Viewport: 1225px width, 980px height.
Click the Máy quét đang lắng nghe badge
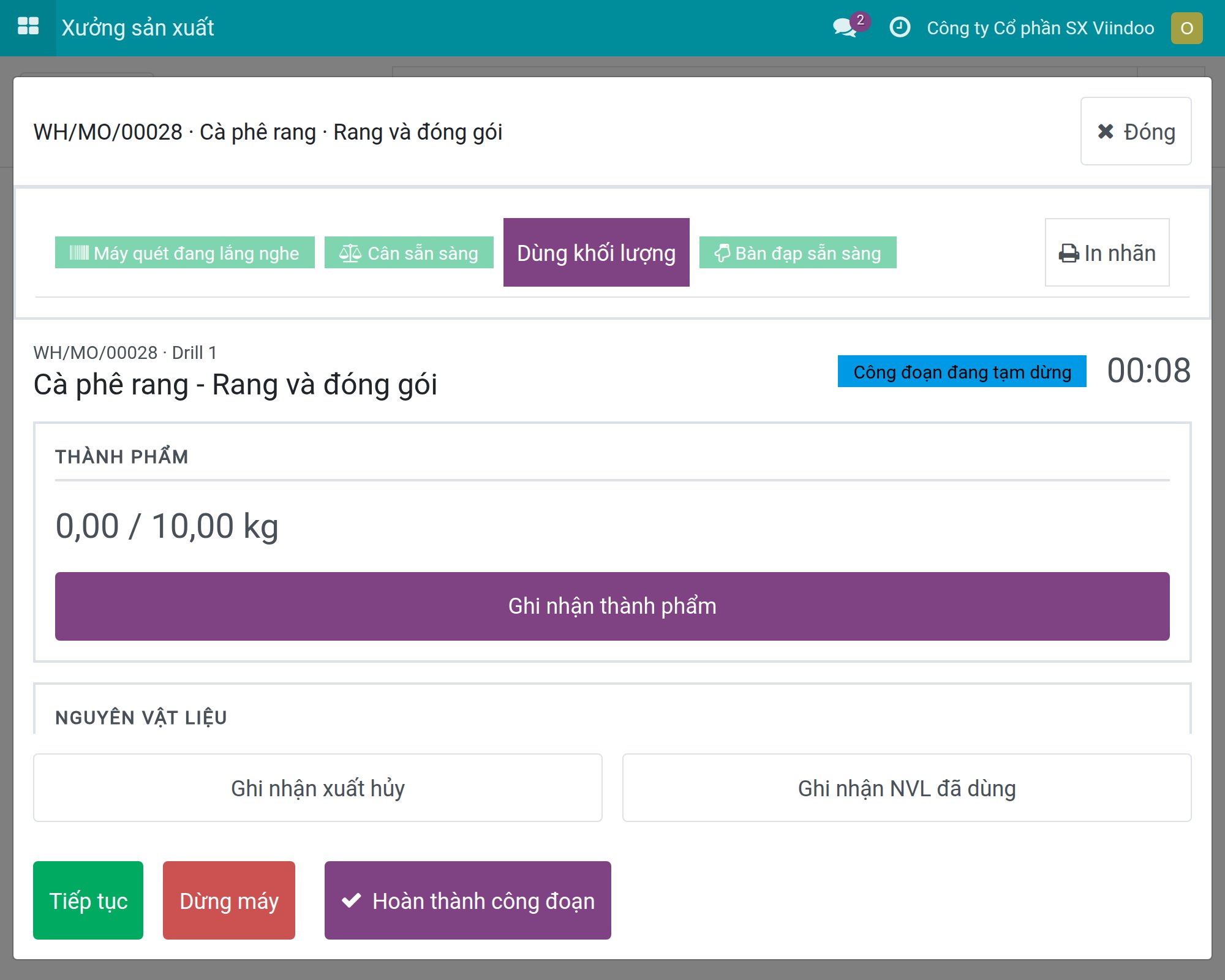[x=185, y=252]
